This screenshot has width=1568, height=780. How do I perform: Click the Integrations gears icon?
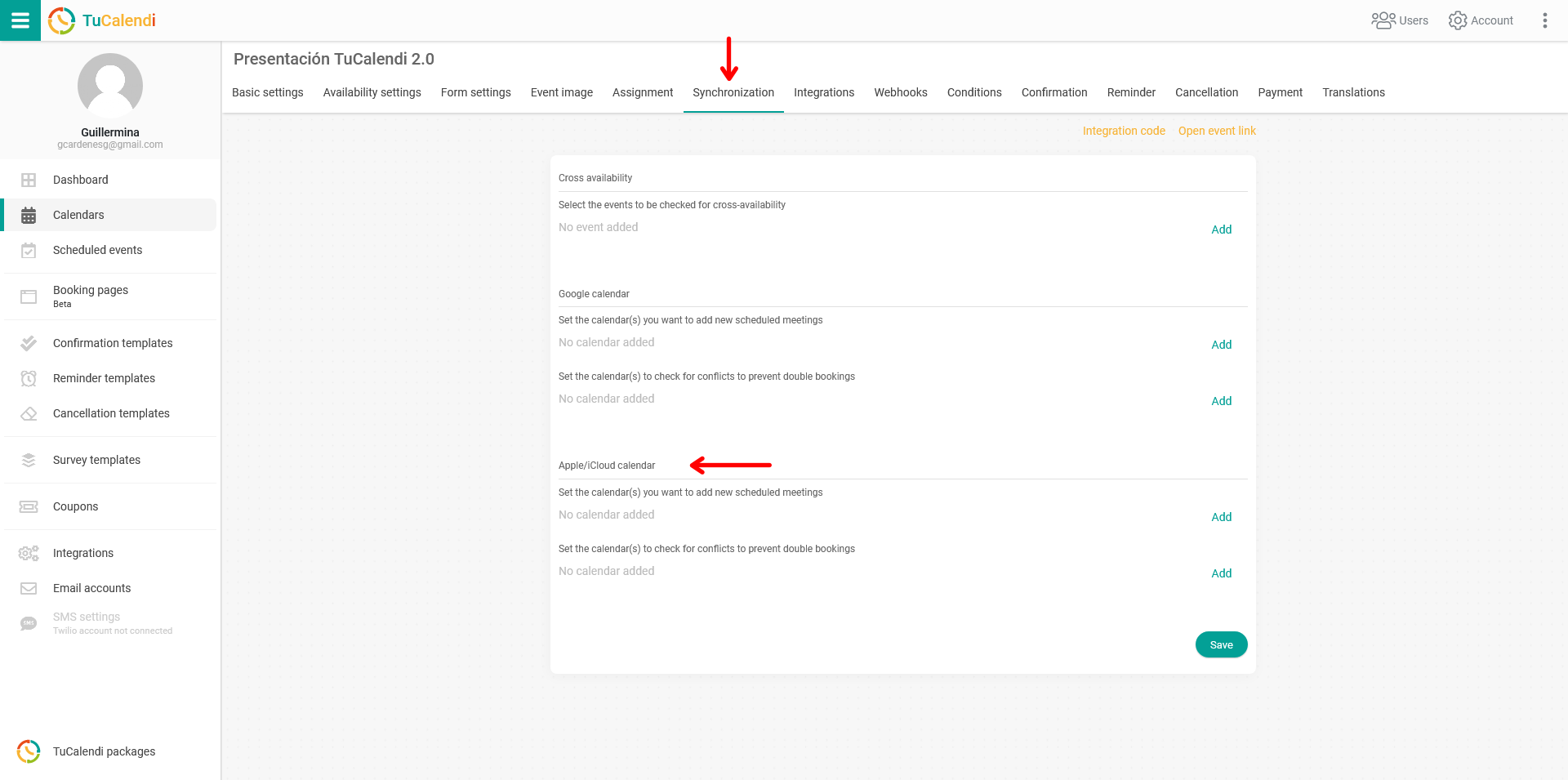coord(29,553)
